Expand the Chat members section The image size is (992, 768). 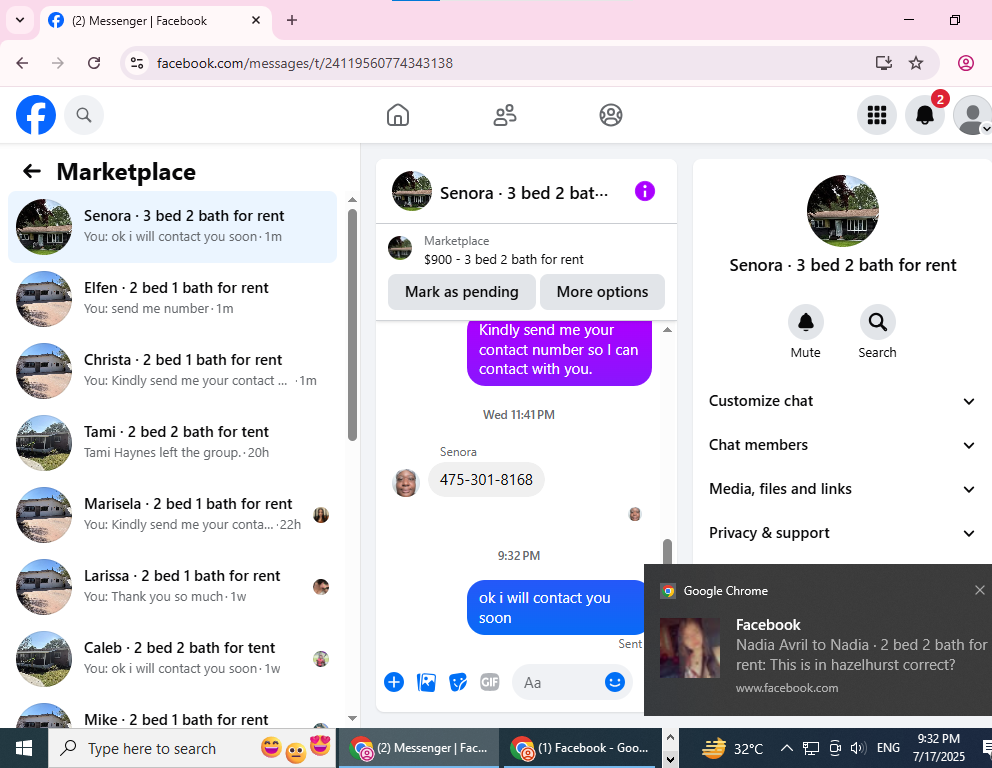842,445
